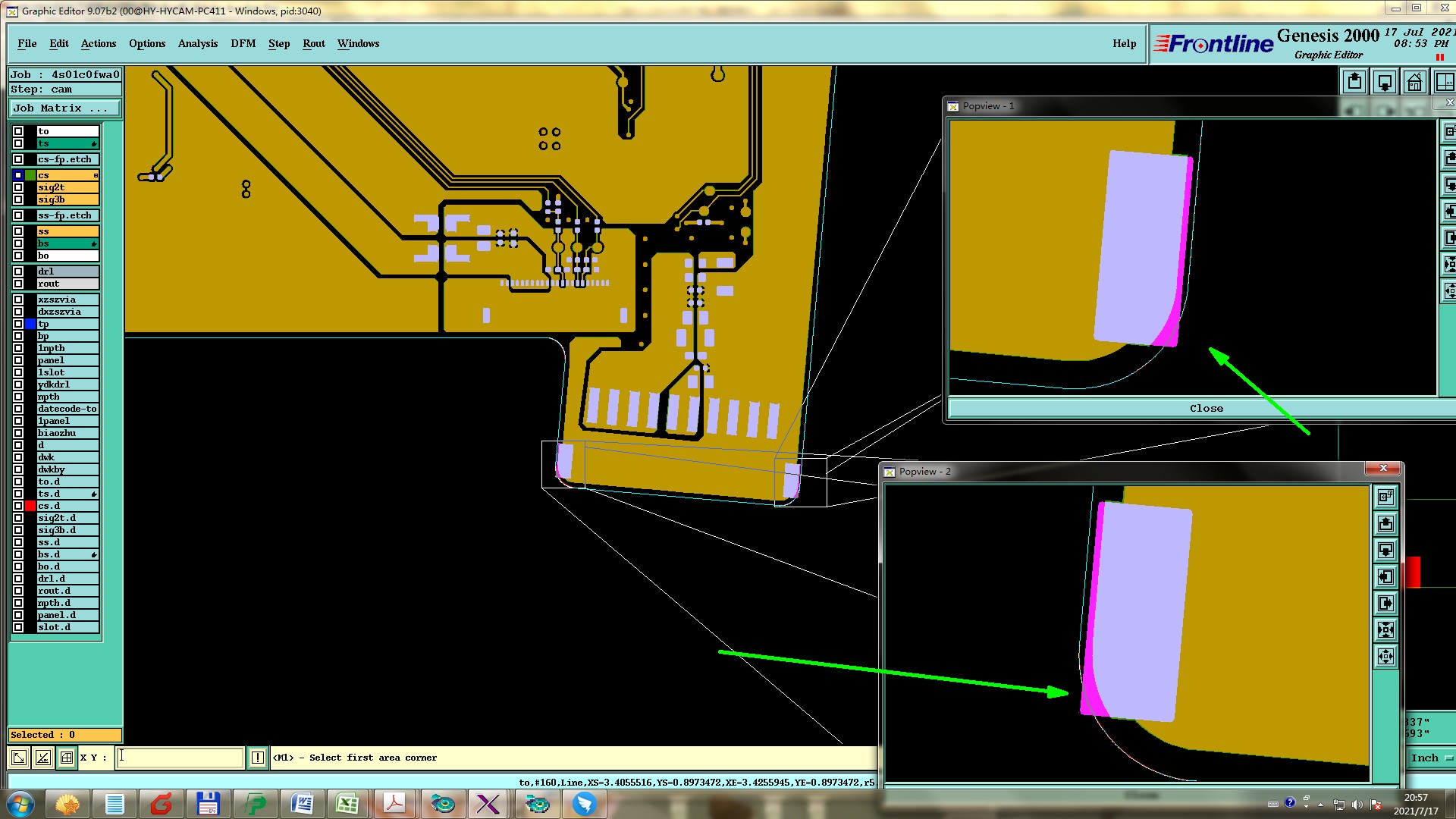Toggle checkbox for layer sig2t

pos(18,187)
